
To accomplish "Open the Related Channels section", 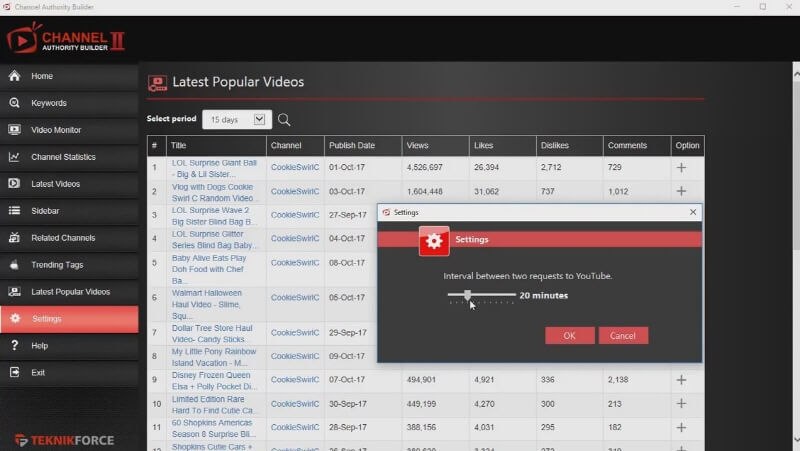I will click(69, 238).
